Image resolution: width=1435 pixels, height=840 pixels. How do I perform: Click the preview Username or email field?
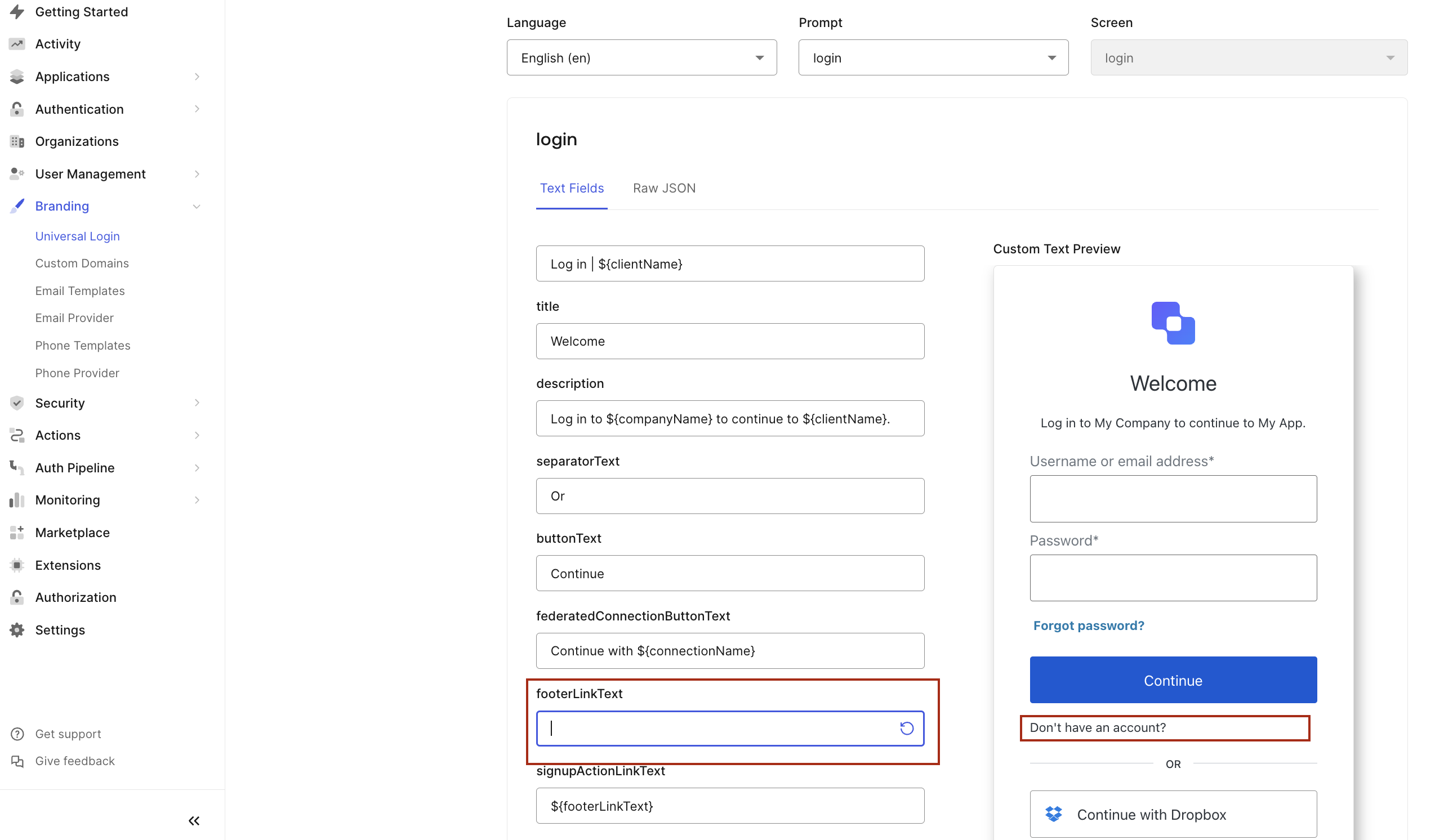[1173, 498]
